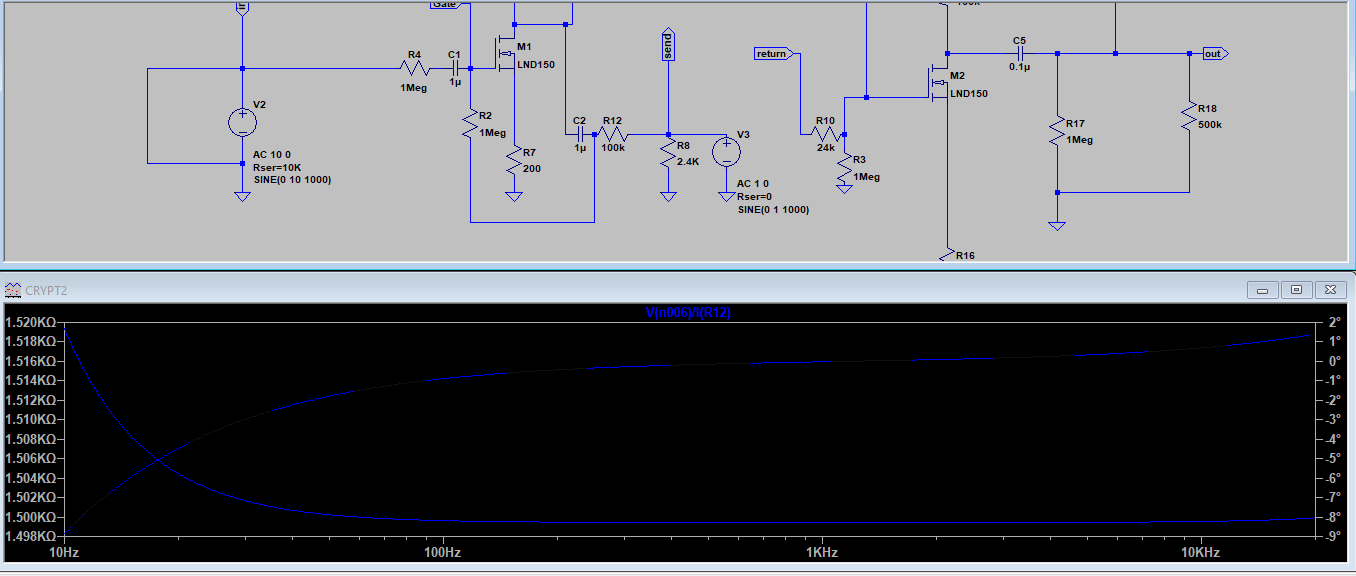Click the C5 capacitor symbol
Screen dimensions: 1356x576
point(1019,53)
